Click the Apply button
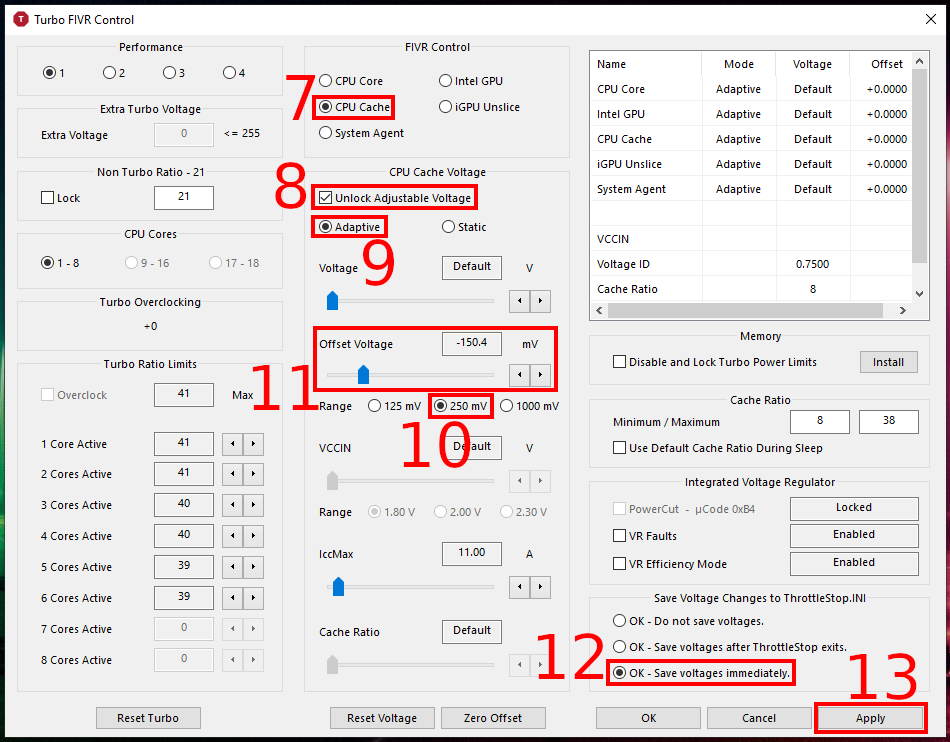The image size is (950, 742). coord(870,718)
